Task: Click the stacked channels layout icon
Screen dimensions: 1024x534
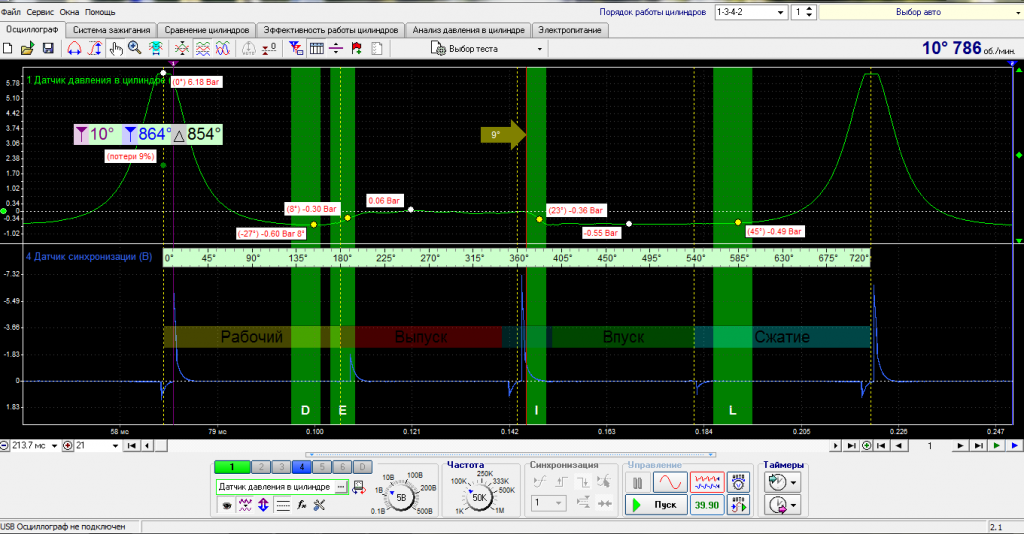Action: click(202, 48)
